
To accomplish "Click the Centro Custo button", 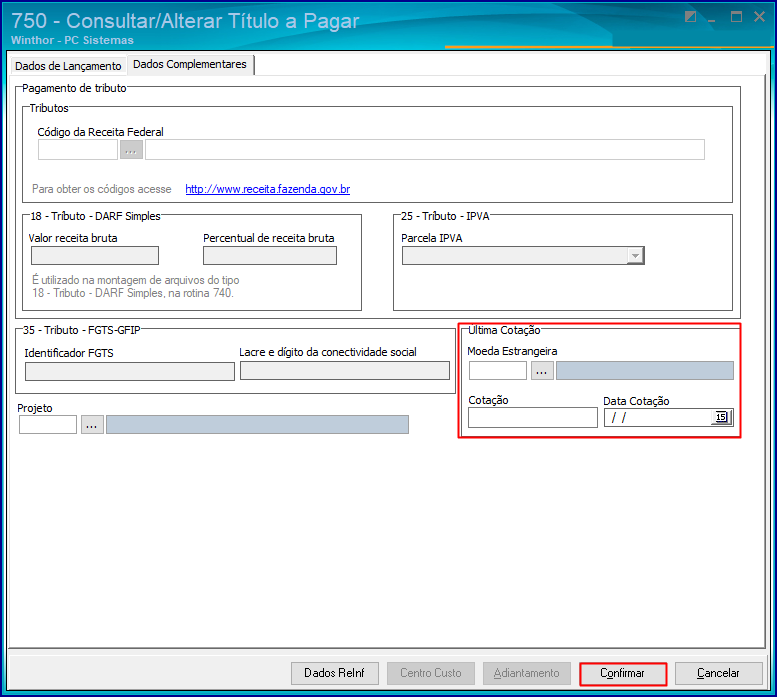I will coord(431,673).
